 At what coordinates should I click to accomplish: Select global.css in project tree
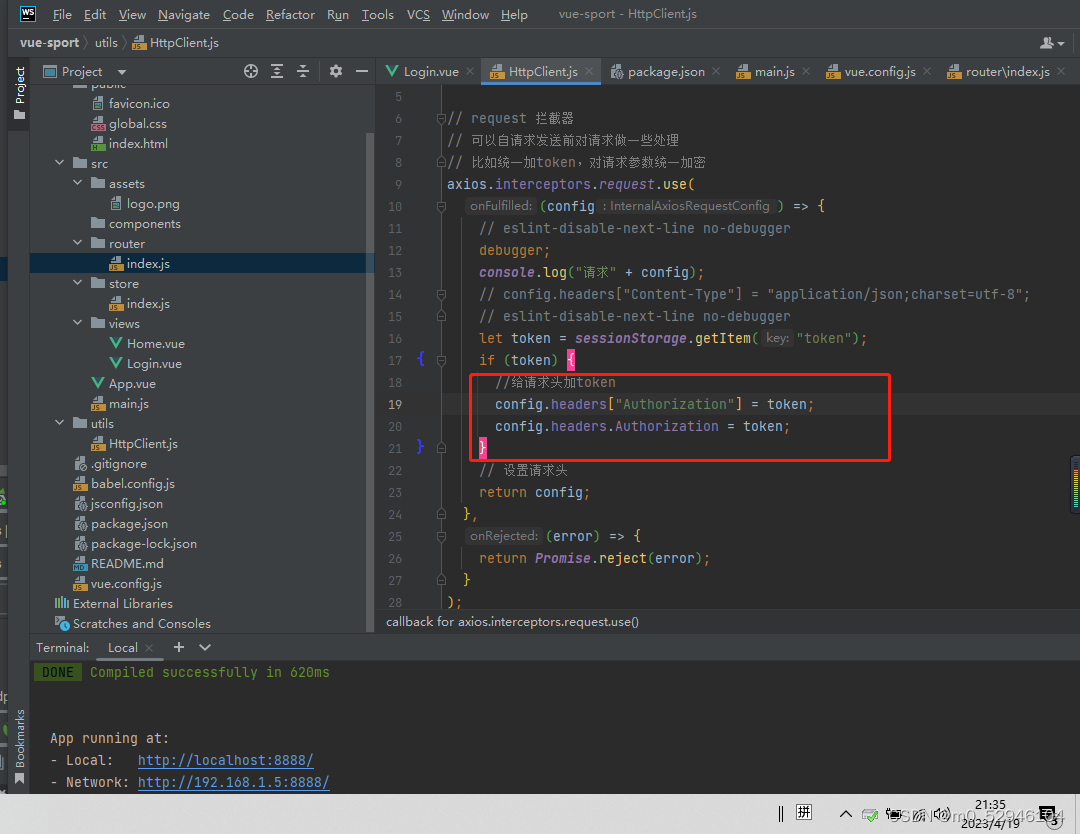(129, 123)
